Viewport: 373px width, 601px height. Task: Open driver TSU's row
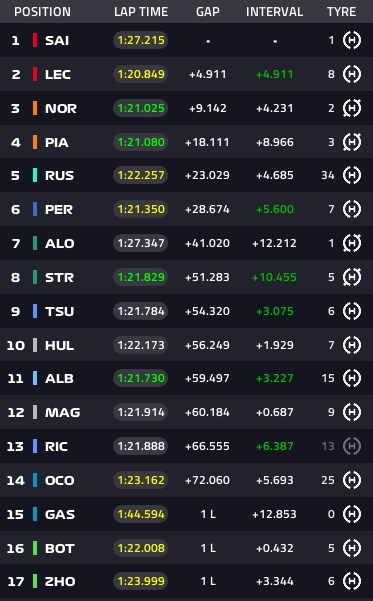186,311
